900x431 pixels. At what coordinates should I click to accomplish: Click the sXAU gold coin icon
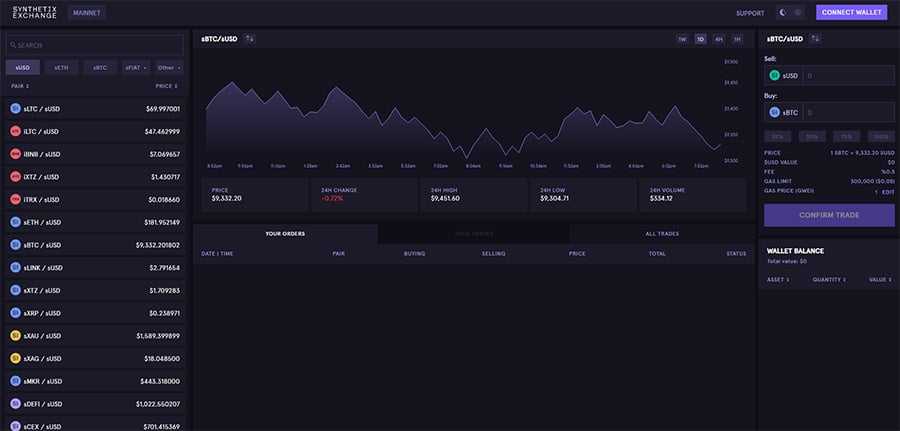15,336
